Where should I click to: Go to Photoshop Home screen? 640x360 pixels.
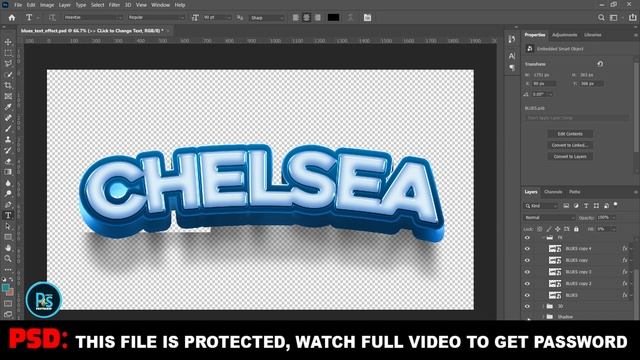click(12, 18)
